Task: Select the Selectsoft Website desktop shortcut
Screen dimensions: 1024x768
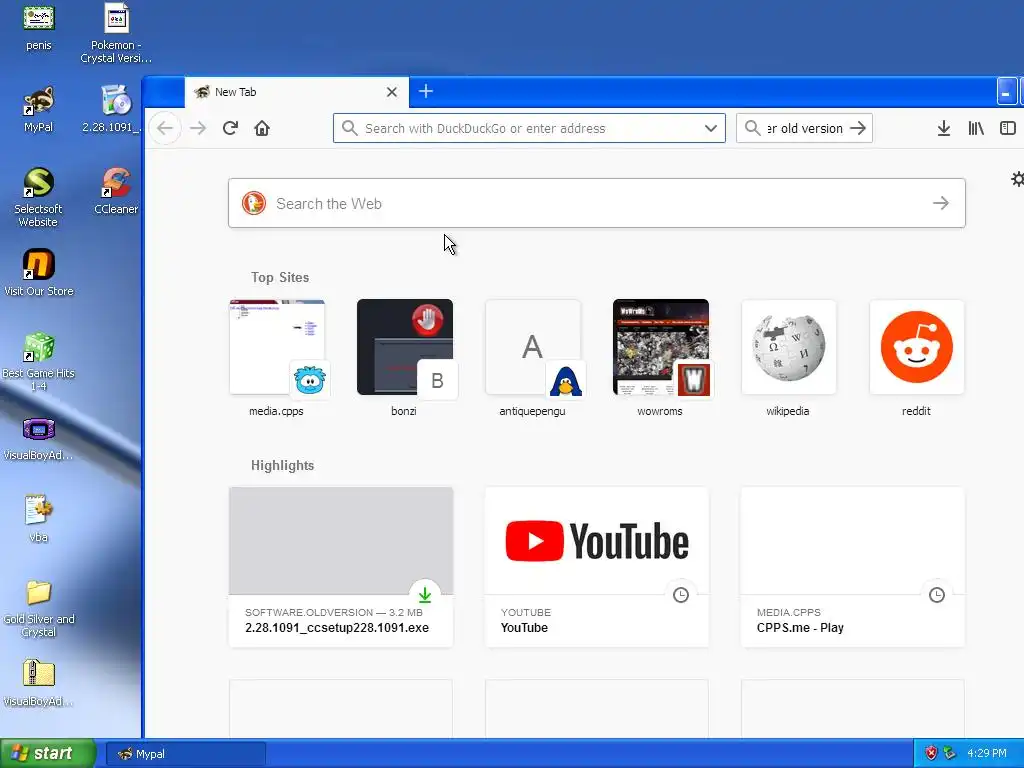Action: click(x=39, y=197)
